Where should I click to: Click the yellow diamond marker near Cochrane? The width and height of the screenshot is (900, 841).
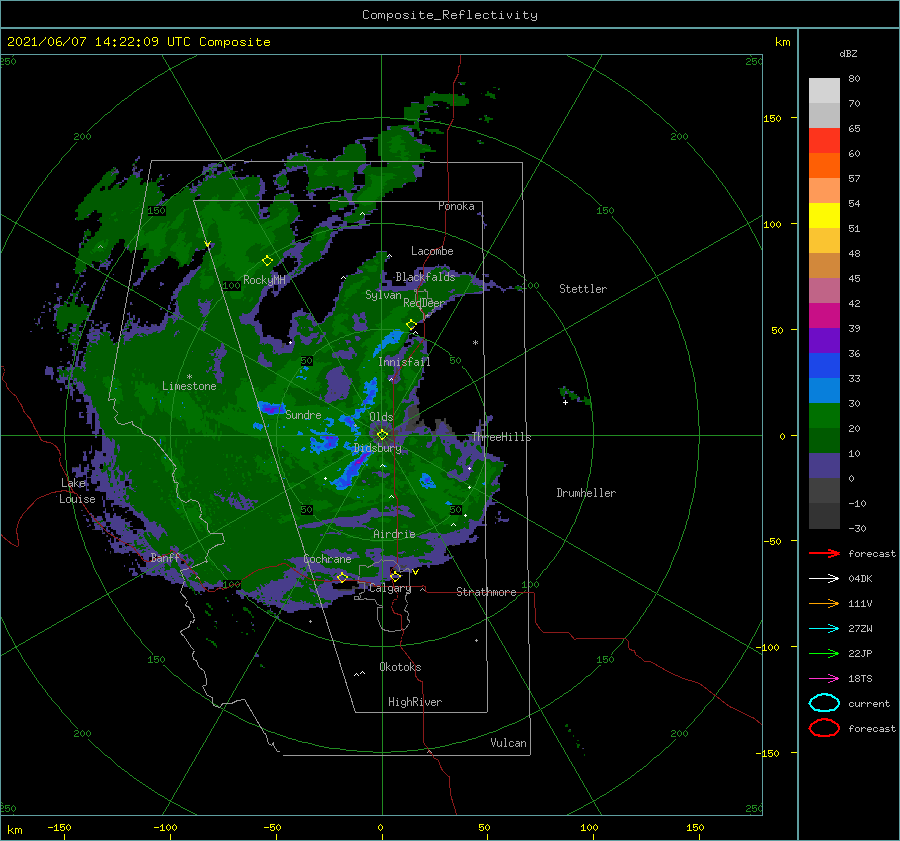click(342, 577)
